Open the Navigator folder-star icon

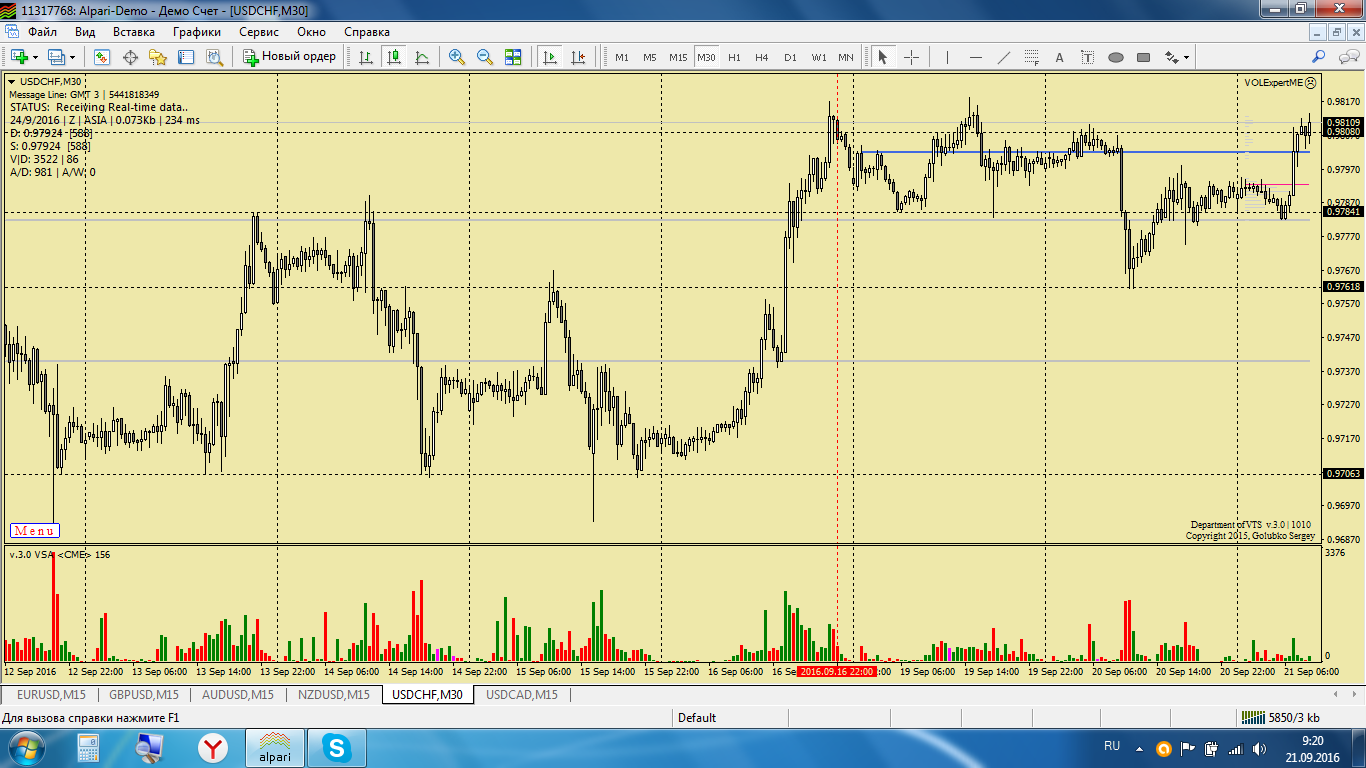[158, 57]
